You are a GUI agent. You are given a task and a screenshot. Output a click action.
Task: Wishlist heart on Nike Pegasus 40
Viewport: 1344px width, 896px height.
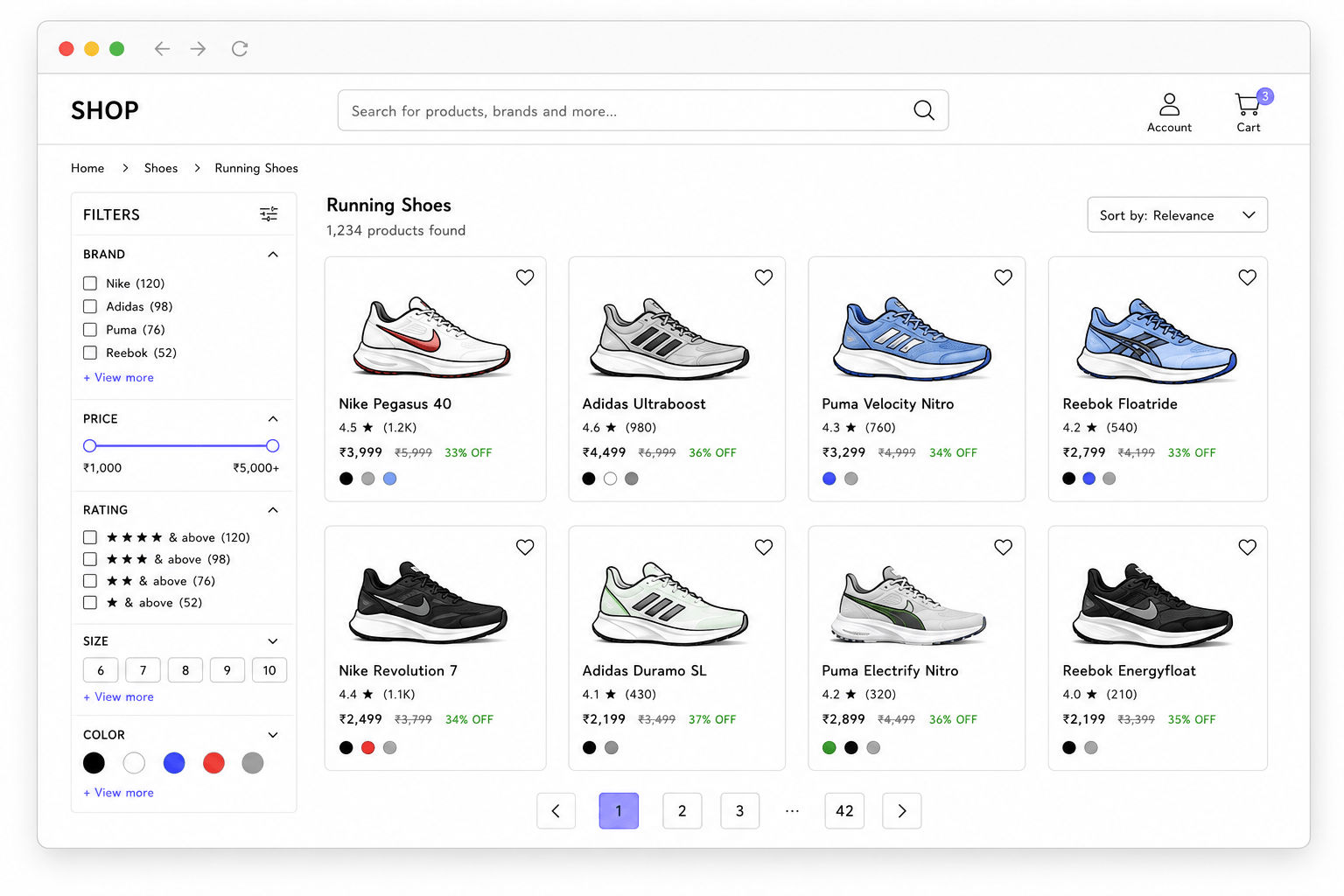click(x=525, y=277)
